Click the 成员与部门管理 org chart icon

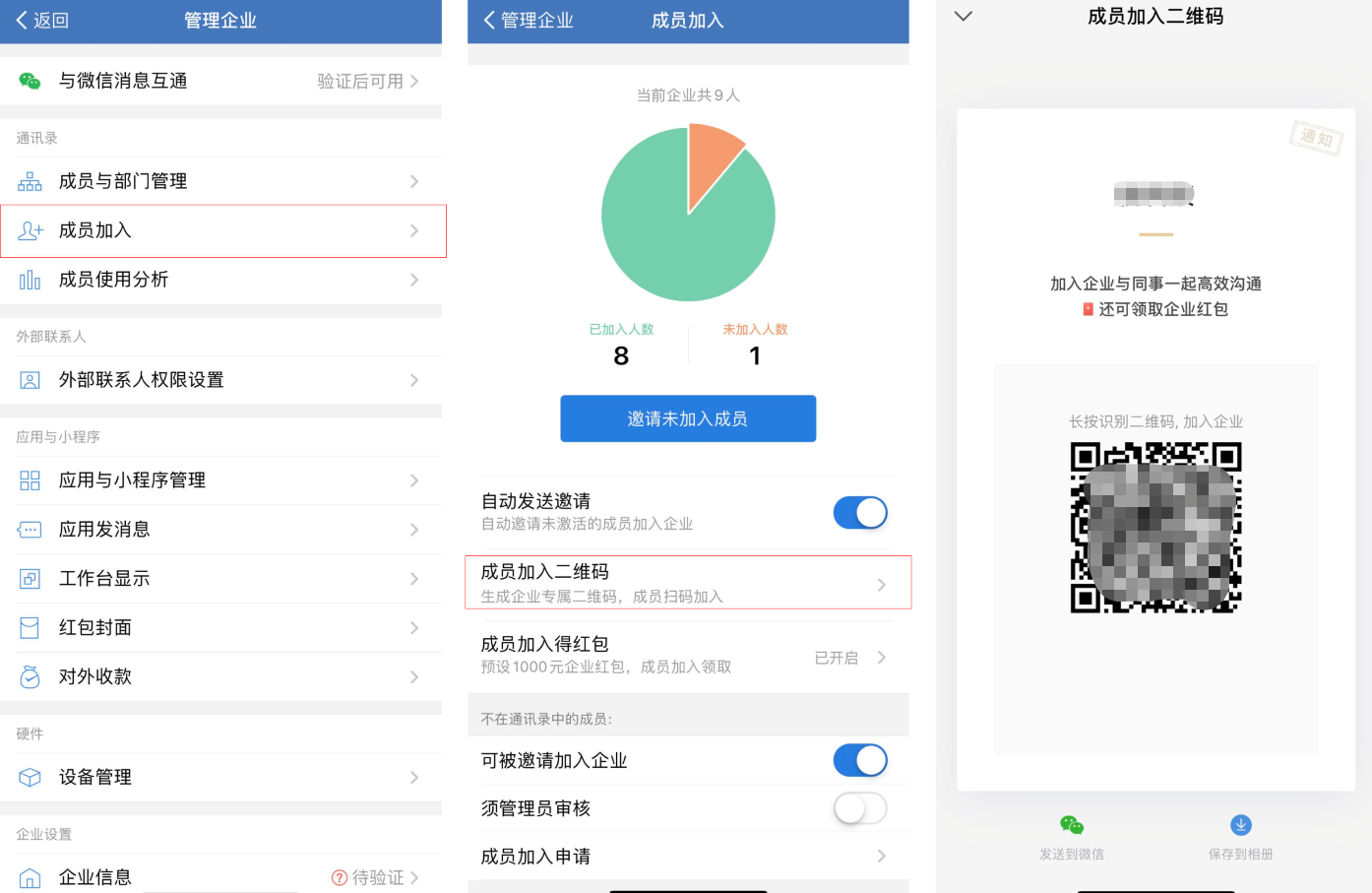tap(30, 181)
